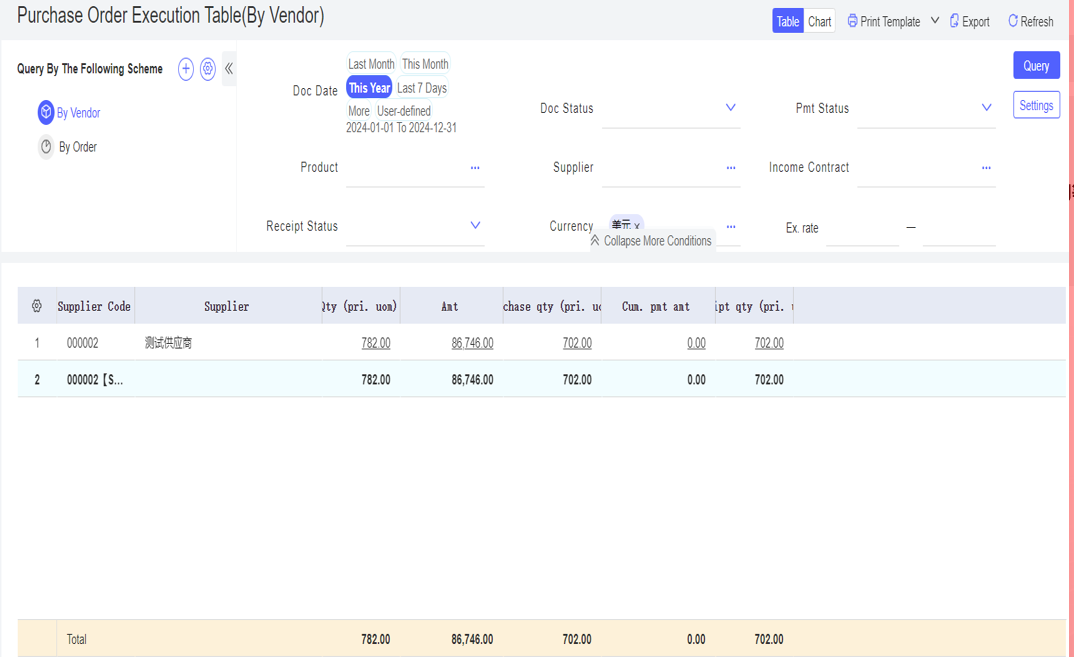Choose Last Month date range
1074x657 pixels.
coord(371,64)
